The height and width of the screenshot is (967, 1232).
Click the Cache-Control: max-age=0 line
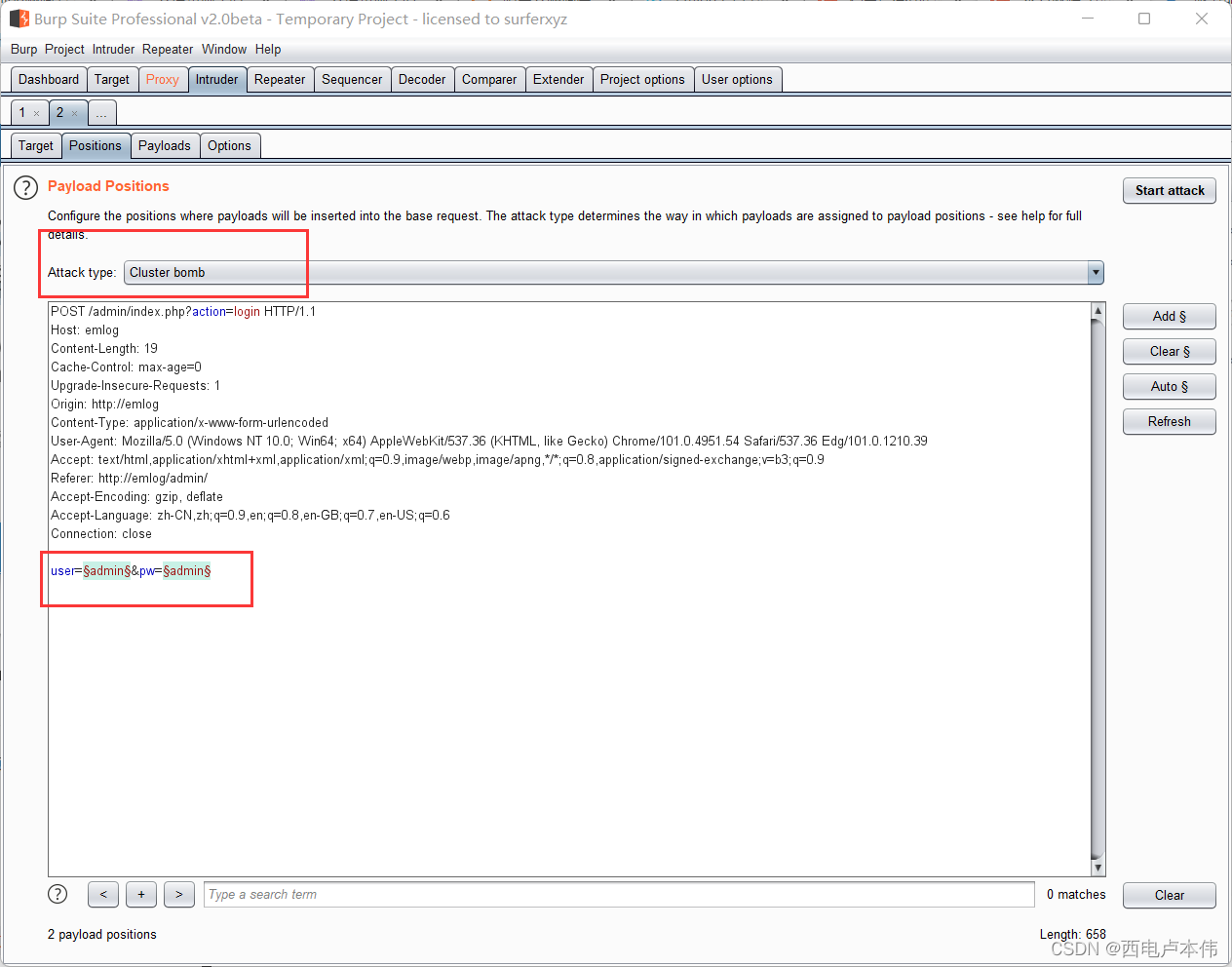(127, 367)
